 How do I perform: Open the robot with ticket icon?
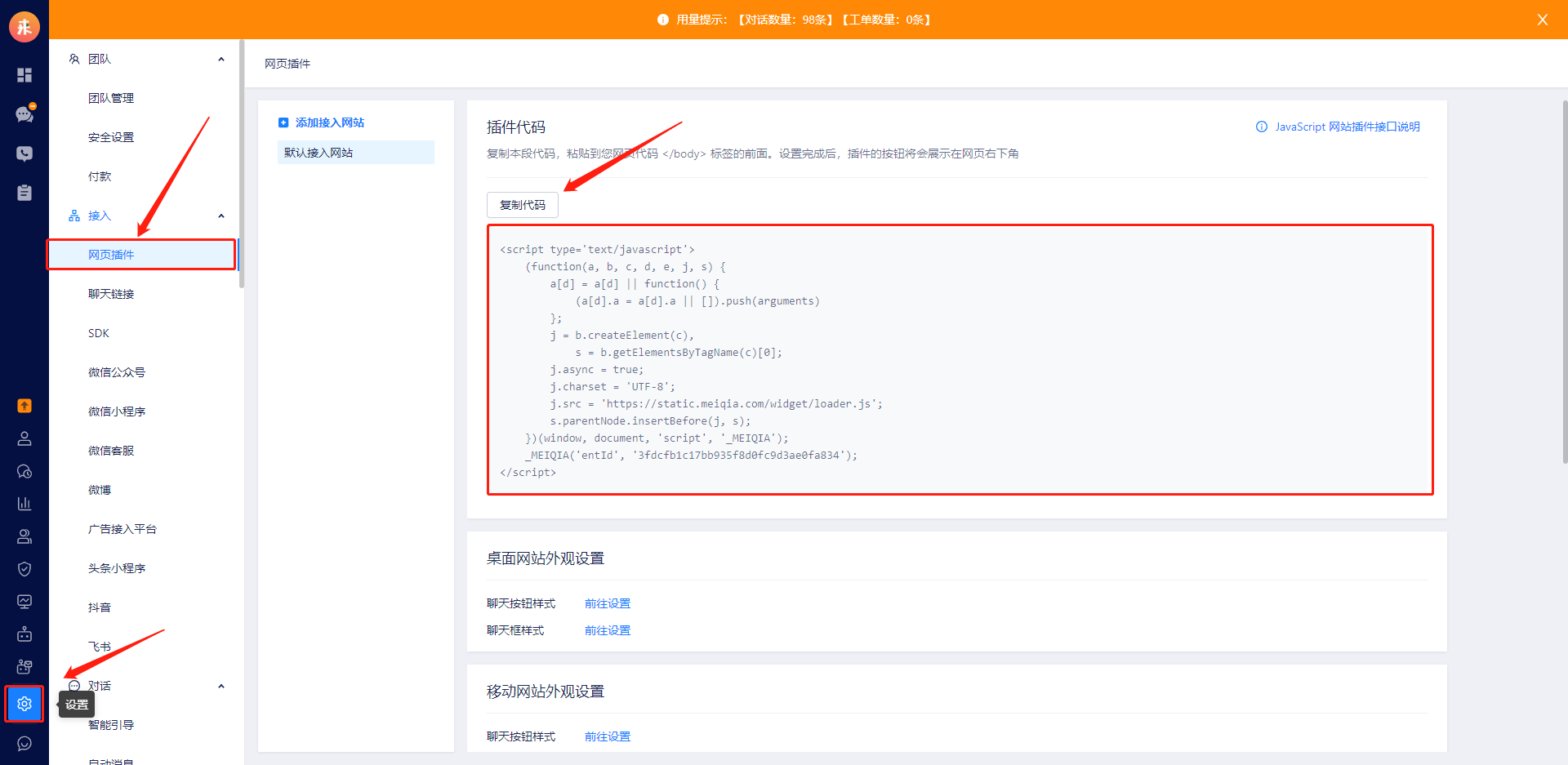[x=24, y=667]
